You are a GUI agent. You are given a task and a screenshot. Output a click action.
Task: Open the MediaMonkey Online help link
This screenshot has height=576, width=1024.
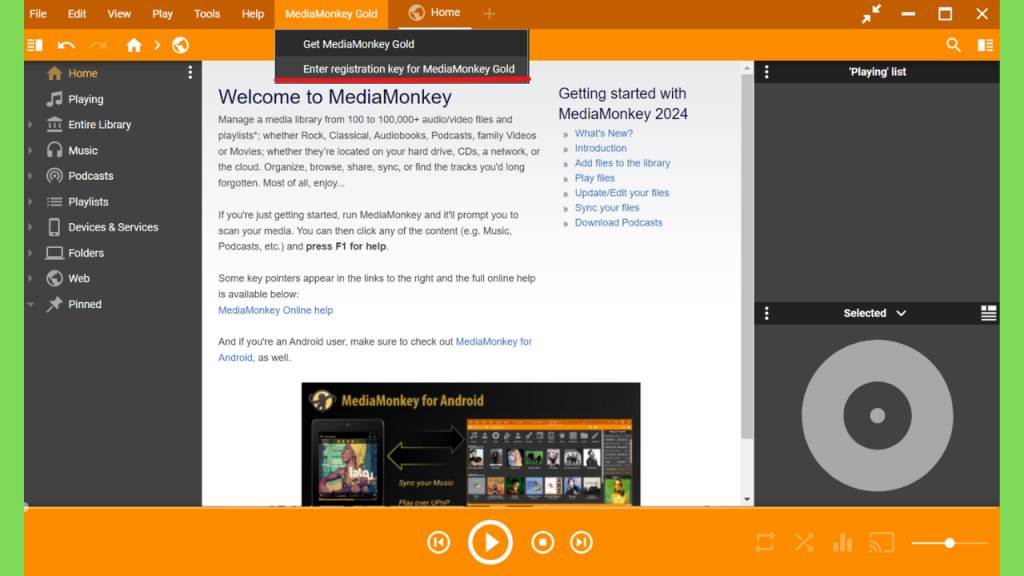[276, 310]
